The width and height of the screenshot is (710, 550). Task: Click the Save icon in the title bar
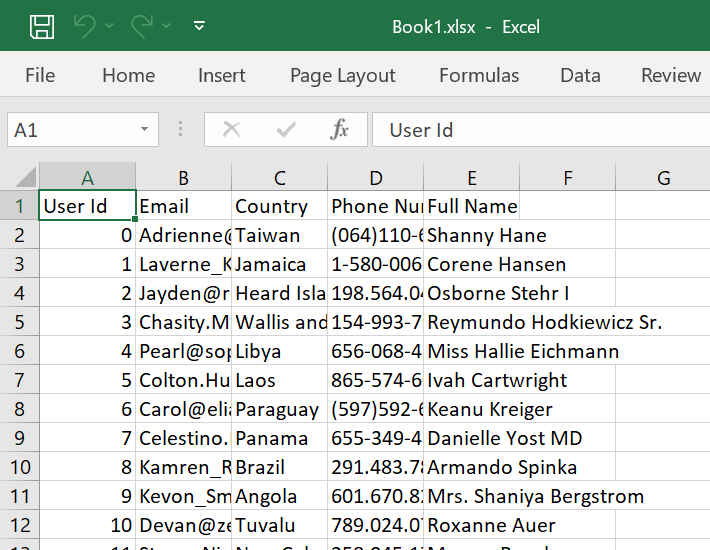[x=41, y=26]
